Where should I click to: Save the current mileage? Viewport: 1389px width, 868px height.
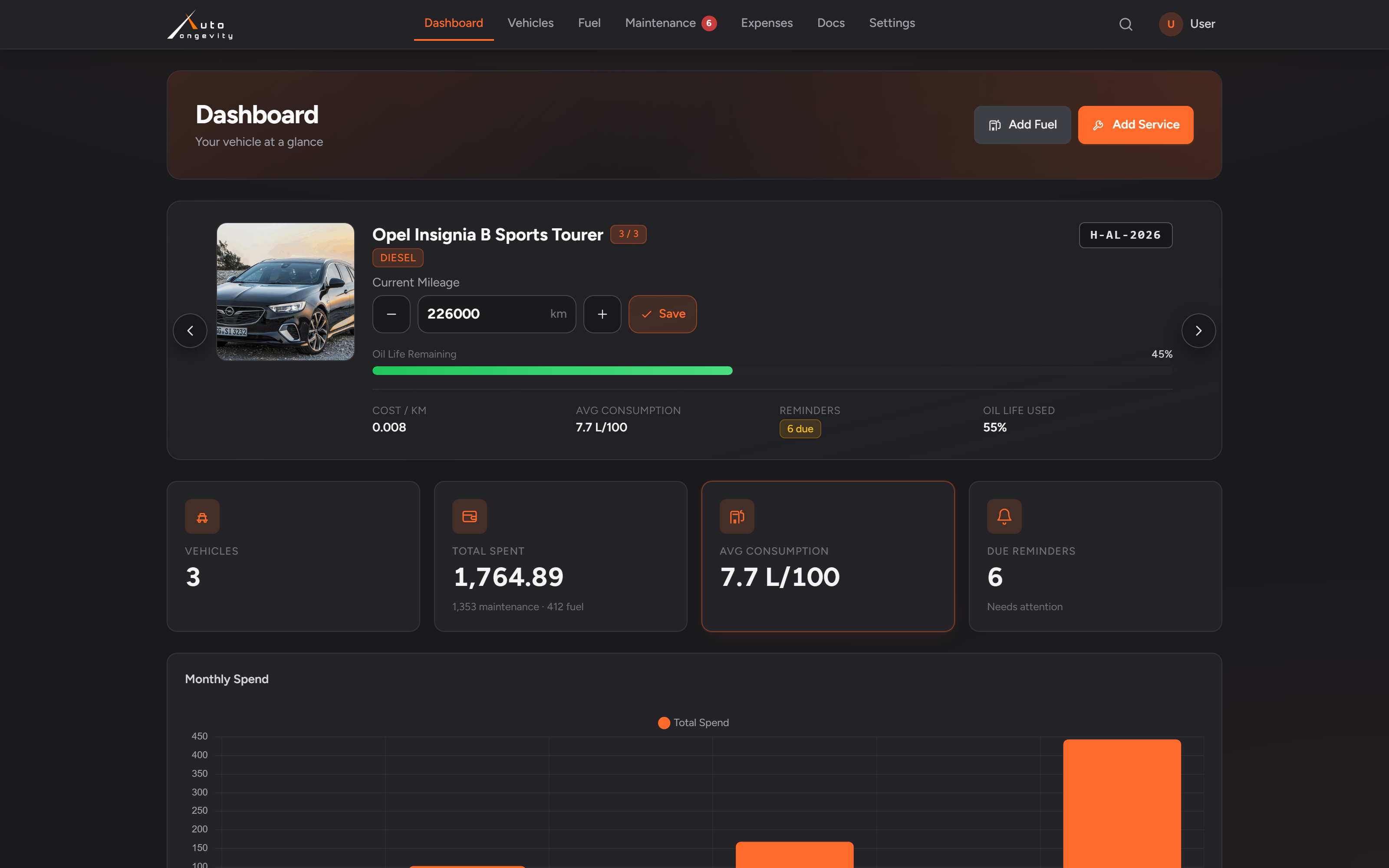662,314
